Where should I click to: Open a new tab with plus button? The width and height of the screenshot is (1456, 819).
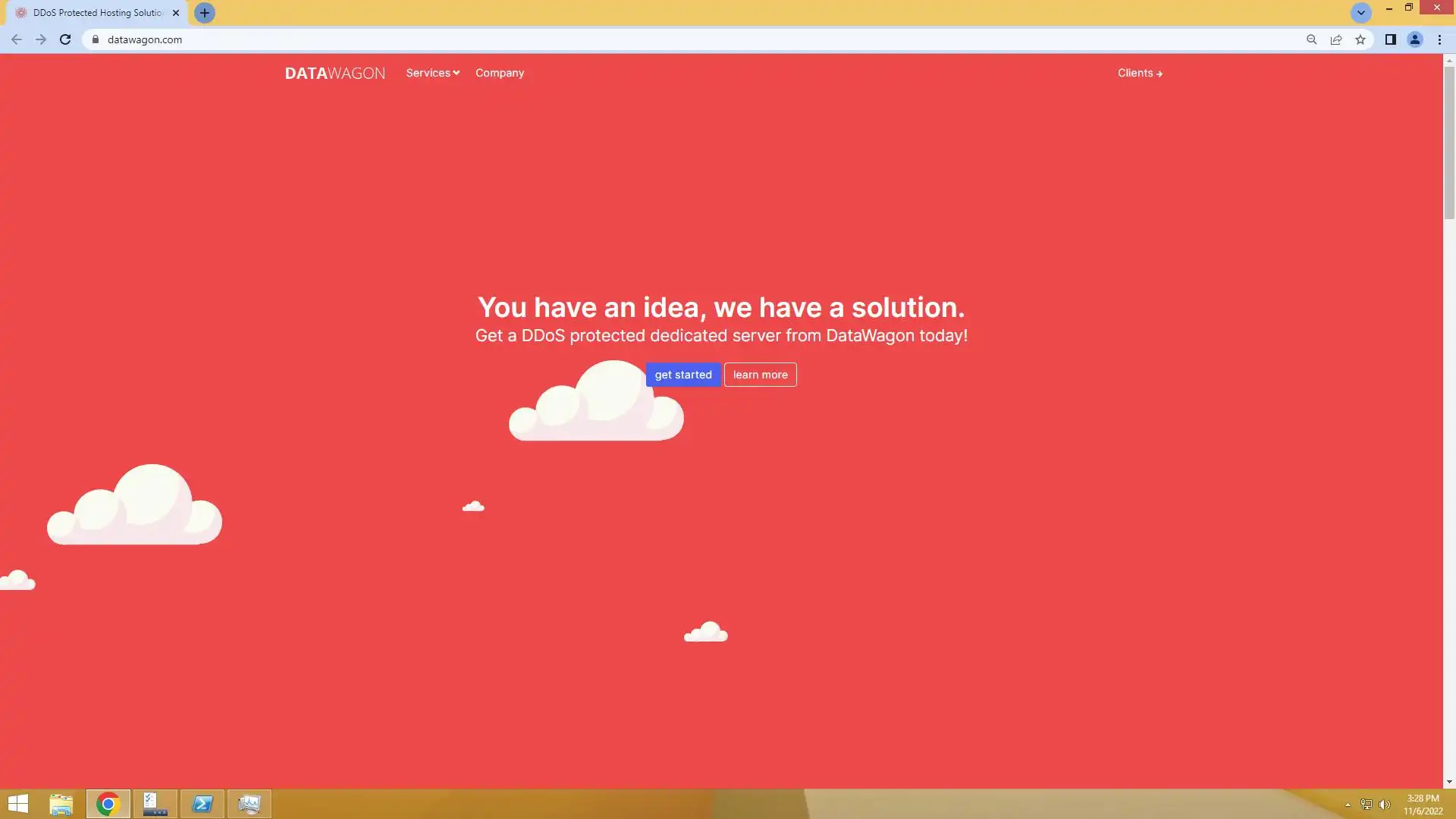click(x=204, y=13)
